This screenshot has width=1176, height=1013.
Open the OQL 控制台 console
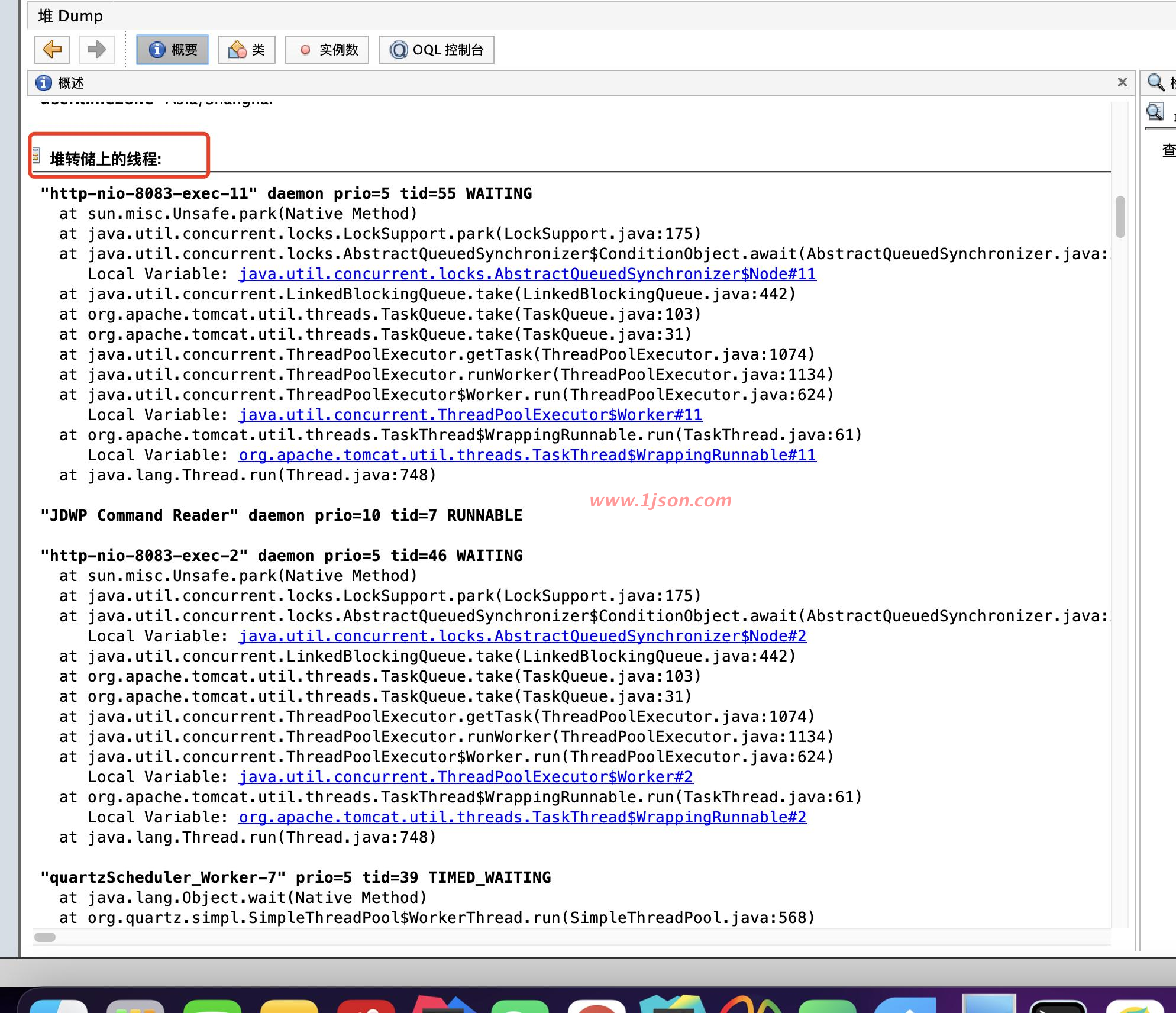coord(437,50)
